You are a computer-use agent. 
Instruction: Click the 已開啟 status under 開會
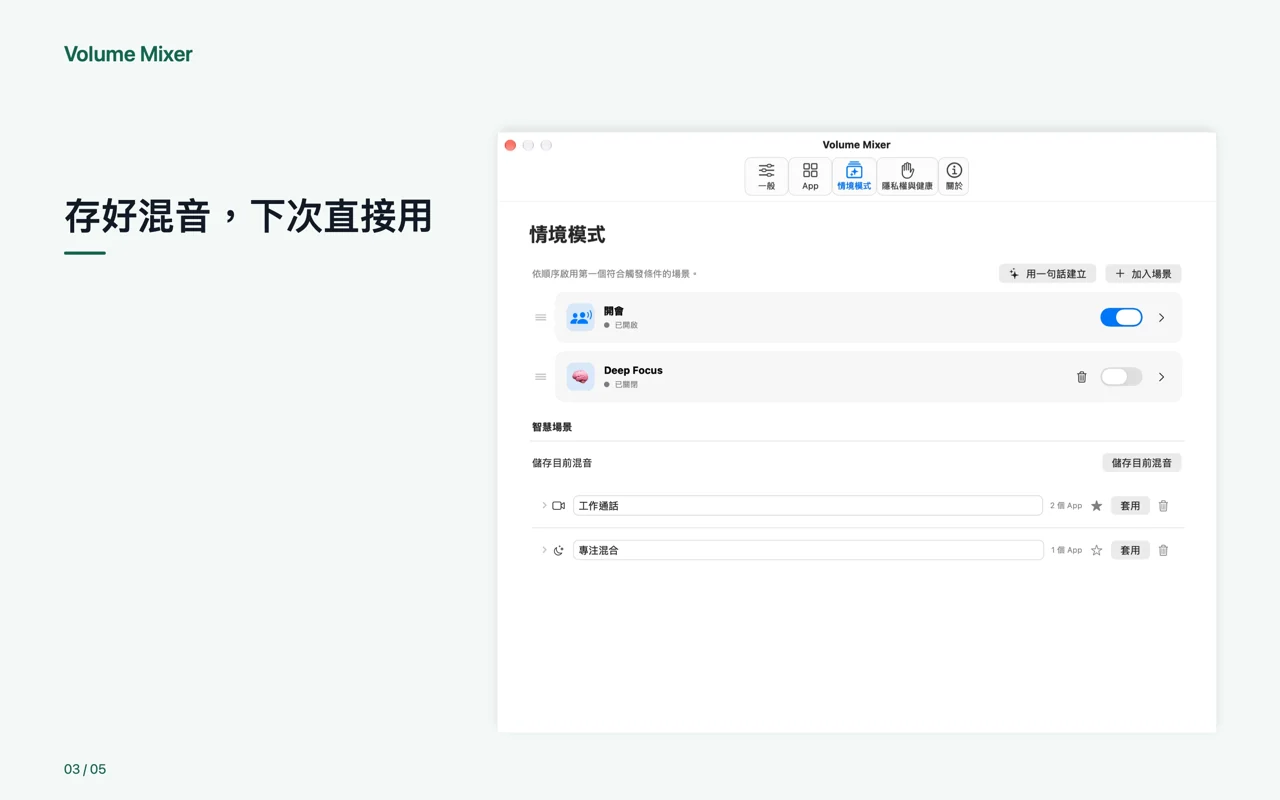[621, 325]
